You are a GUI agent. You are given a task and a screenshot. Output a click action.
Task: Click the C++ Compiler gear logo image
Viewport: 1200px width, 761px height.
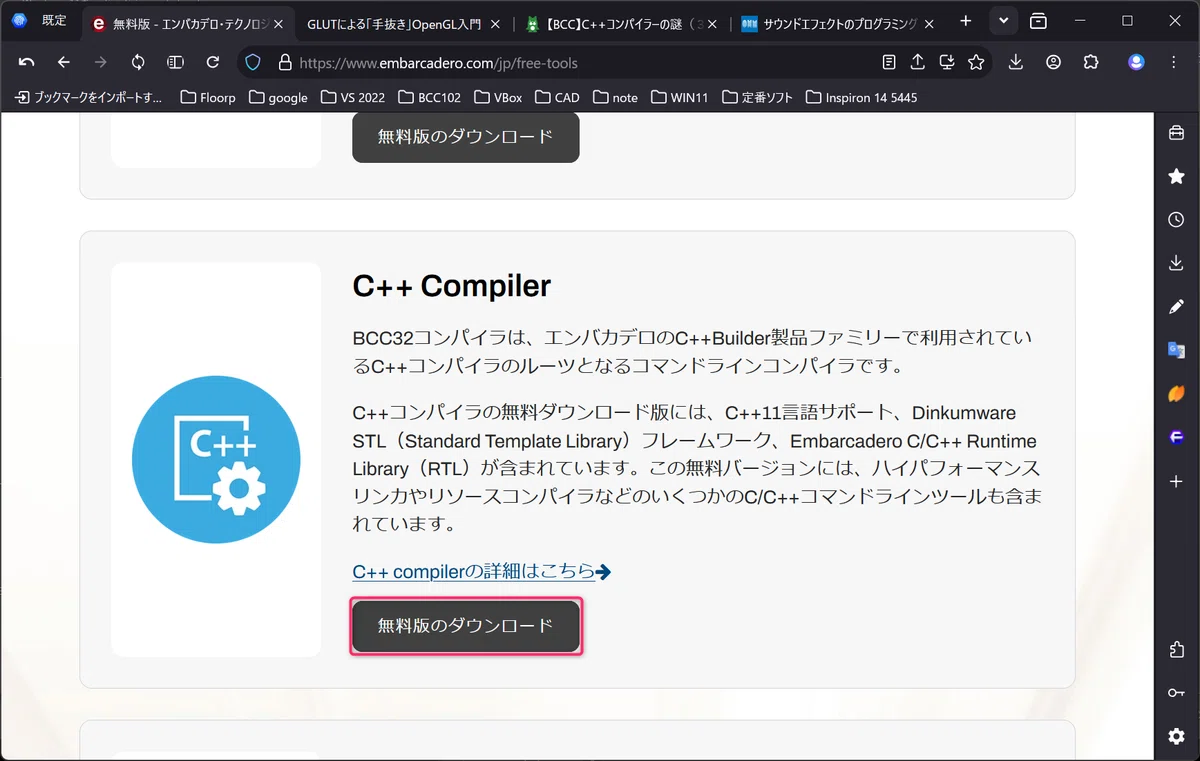[216, 459]
